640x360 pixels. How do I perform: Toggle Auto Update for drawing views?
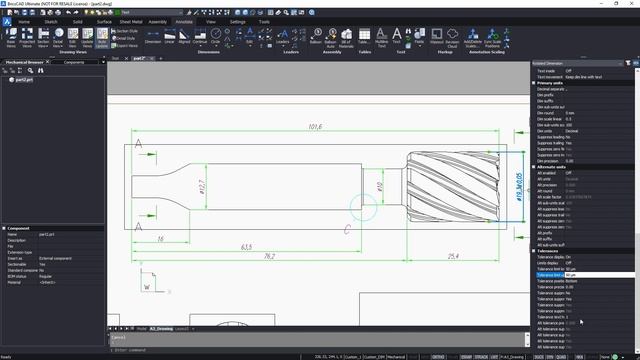(x=102, y=38)
